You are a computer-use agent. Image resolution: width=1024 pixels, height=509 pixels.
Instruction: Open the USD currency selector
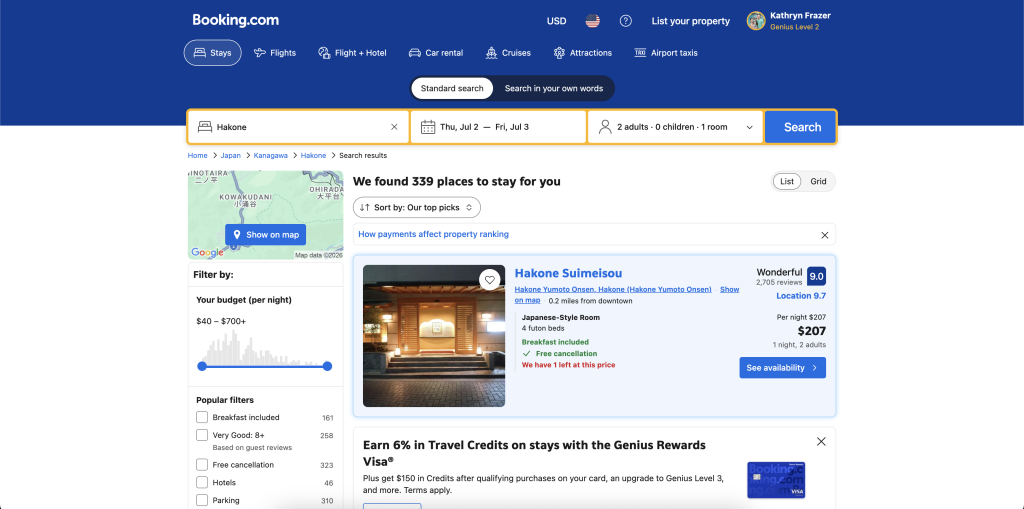[556, 21]
